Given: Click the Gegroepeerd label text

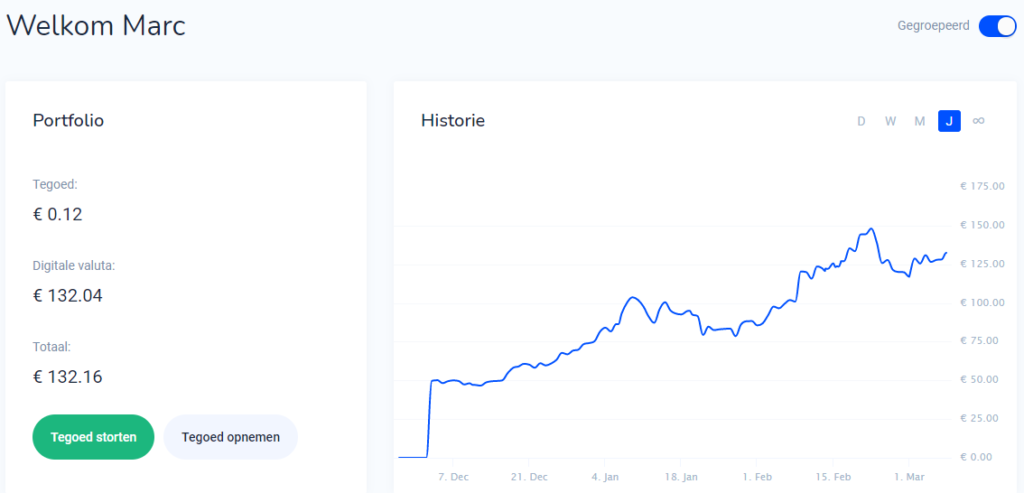Looking at the screenshot, I should [x=933, y=26].
